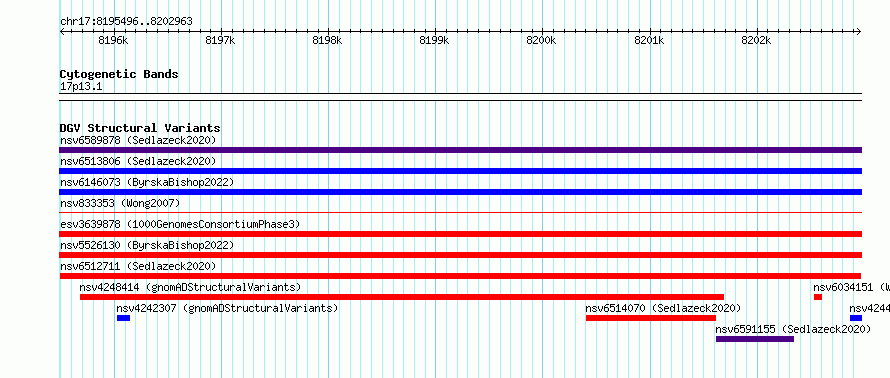This screenshot has height=378, width=890.
Task: Click the nsv6512711 (Sedlazeck2020) label
Action: coord(138,266)
